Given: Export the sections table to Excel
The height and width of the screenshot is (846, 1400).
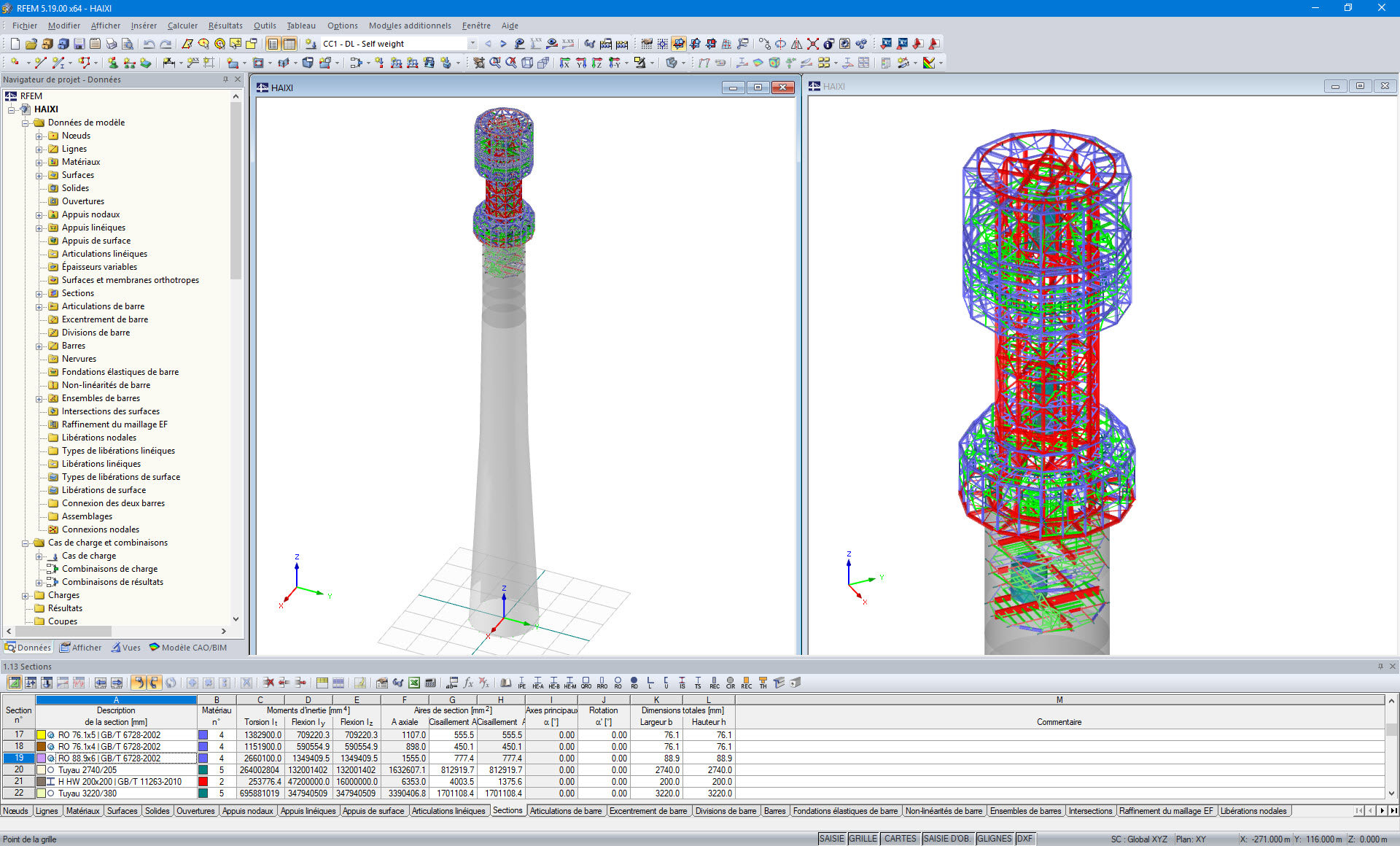Looking at the screenshot, I should click(x=414, y=683).
